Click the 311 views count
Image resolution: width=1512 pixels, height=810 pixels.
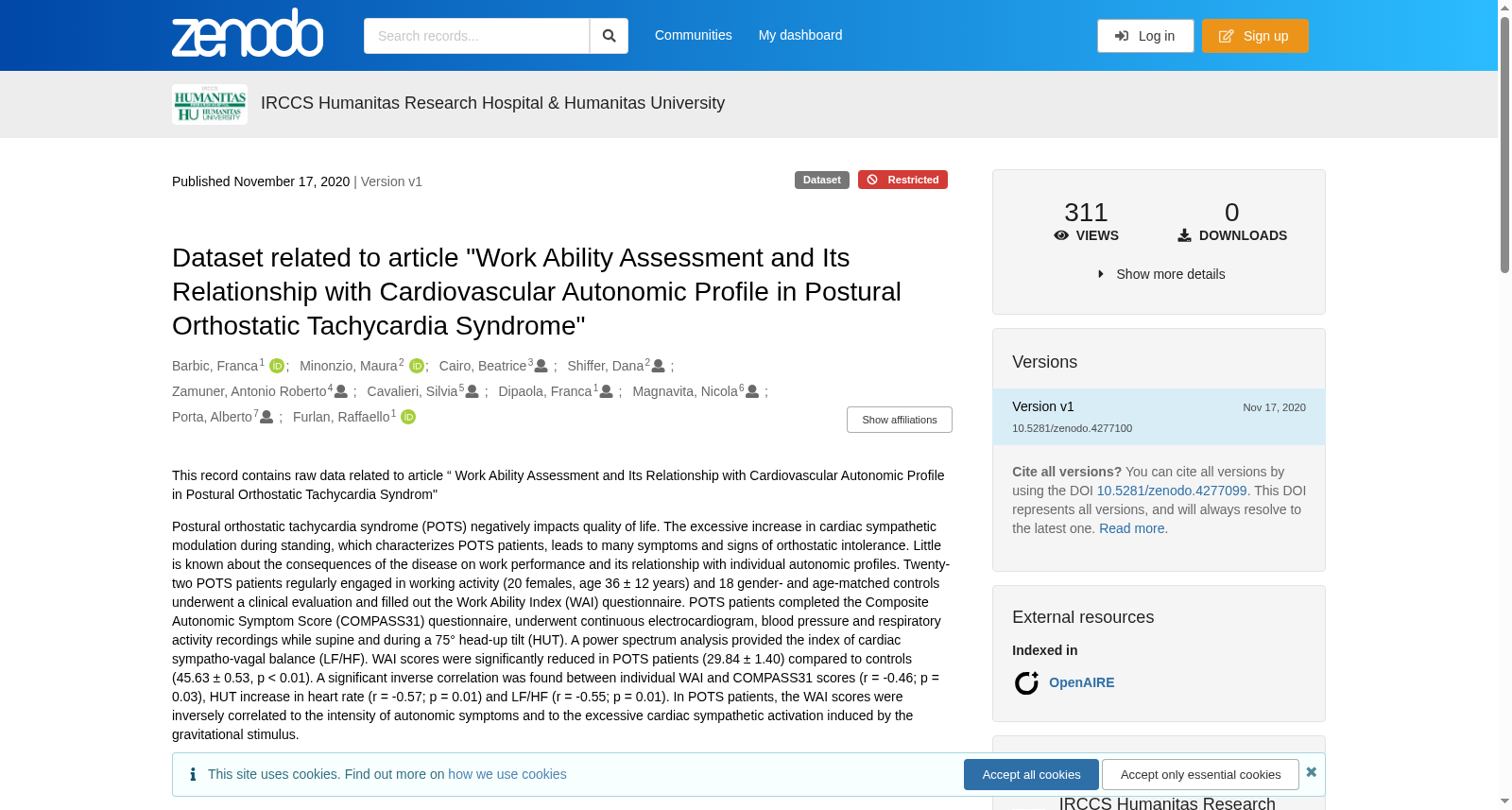point(1086,212)
